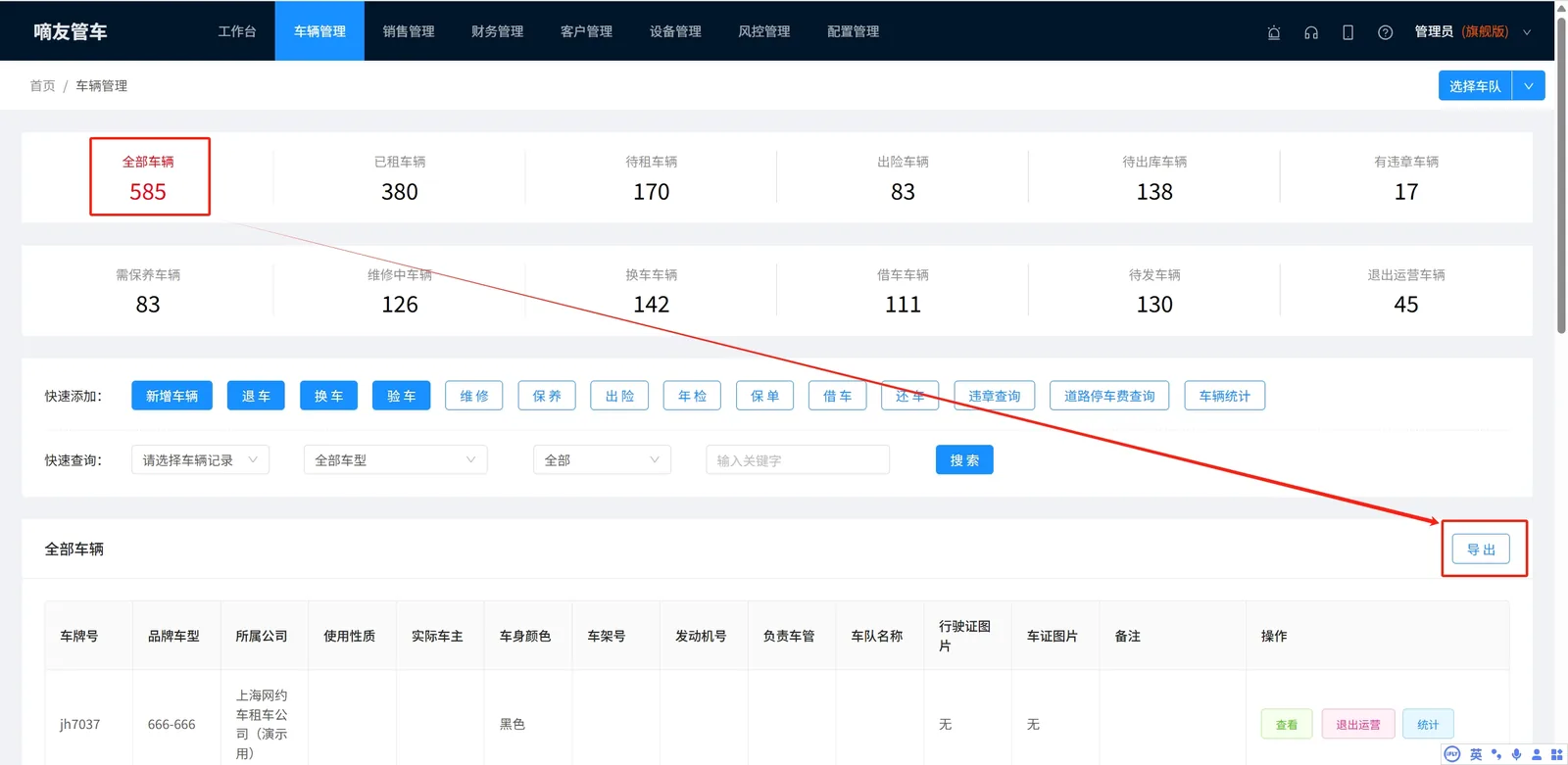Open 违章查询 lookup
The height and width of the screenshot is (765, 1568).
click(994, 396)
